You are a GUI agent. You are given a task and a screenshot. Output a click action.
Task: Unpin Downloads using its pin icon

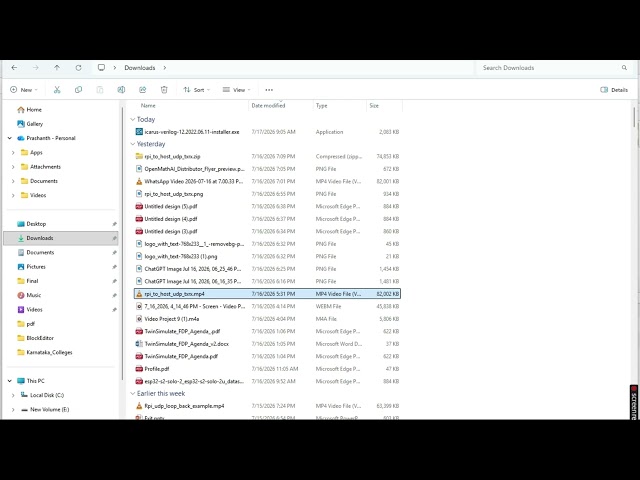tap(114, 238)
